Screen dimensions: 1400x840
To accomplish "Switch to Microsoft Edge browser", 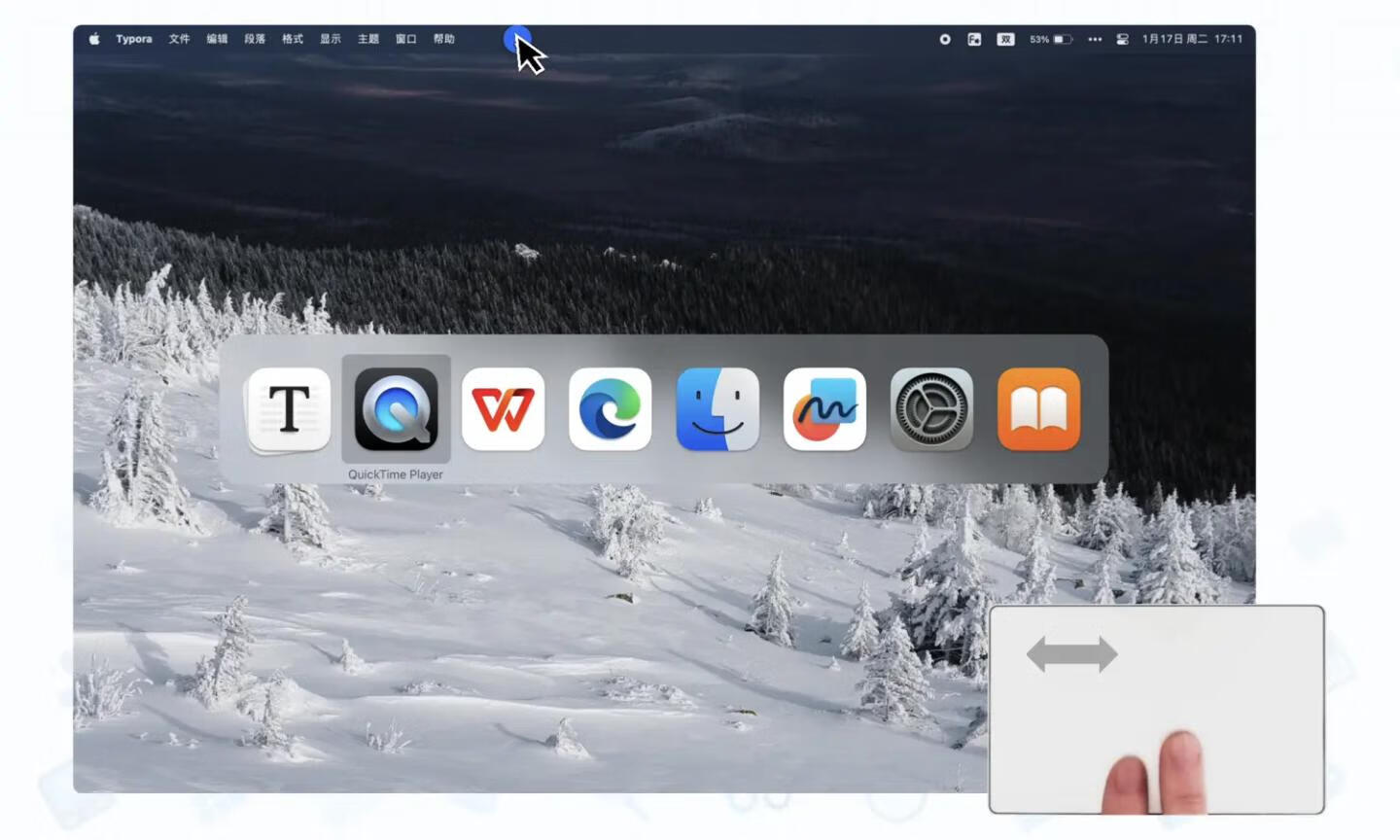I will (610, 409).
